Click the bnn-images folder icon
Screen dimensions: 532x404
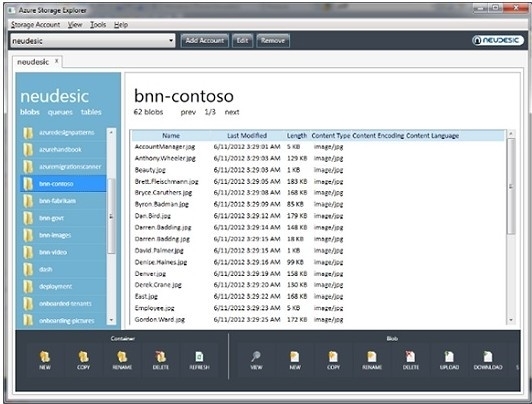click(28, 235)
